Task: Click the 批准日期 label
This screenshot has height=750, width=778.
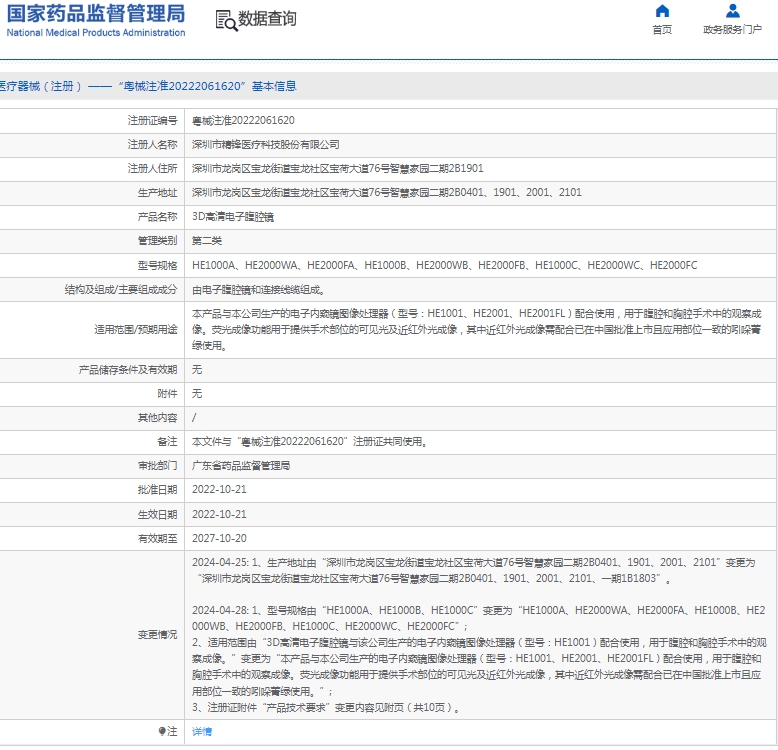Action: point(157,490)
